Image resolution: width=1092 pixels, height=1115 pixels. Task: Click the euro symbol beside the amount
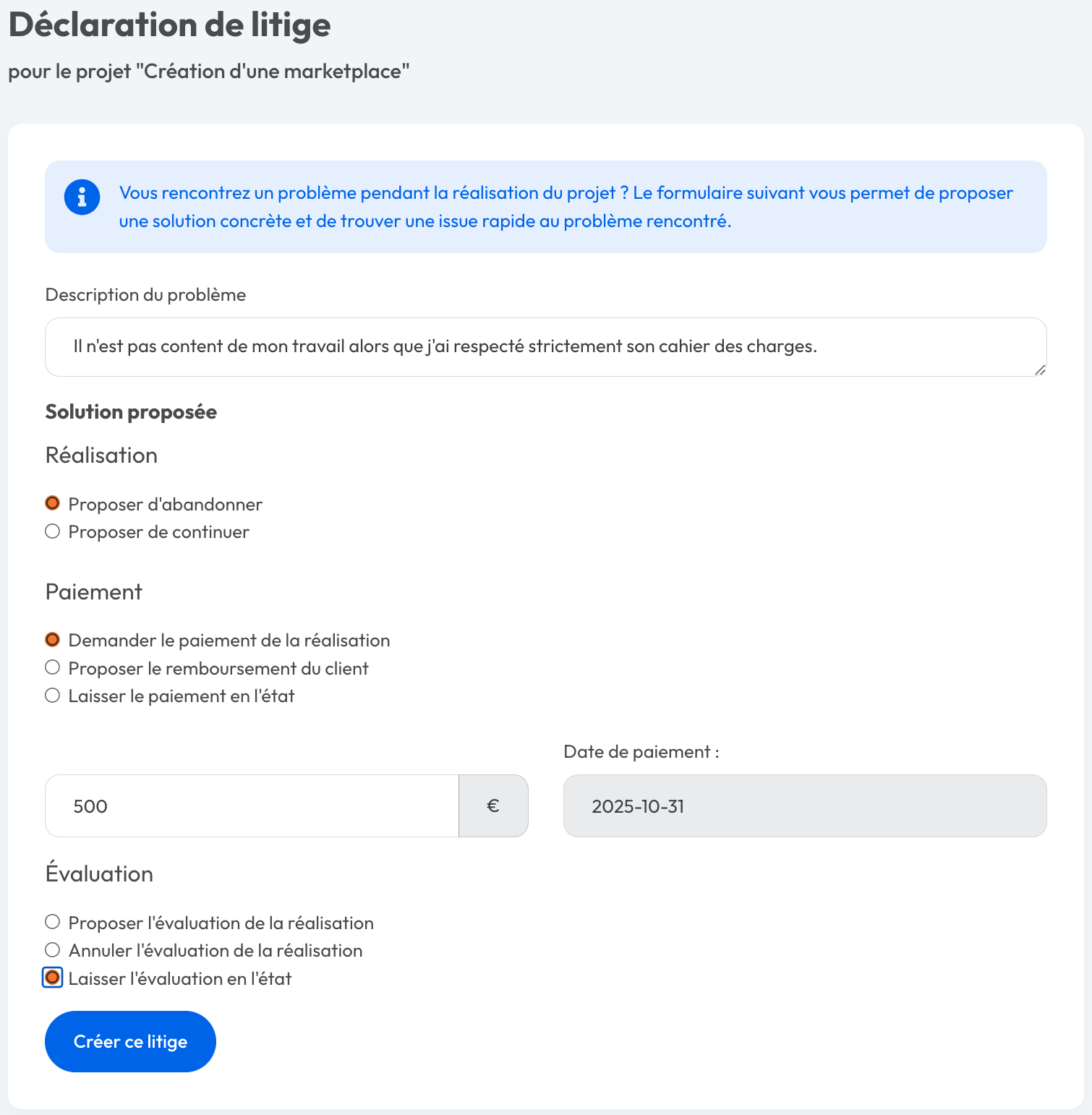[493, 806]
